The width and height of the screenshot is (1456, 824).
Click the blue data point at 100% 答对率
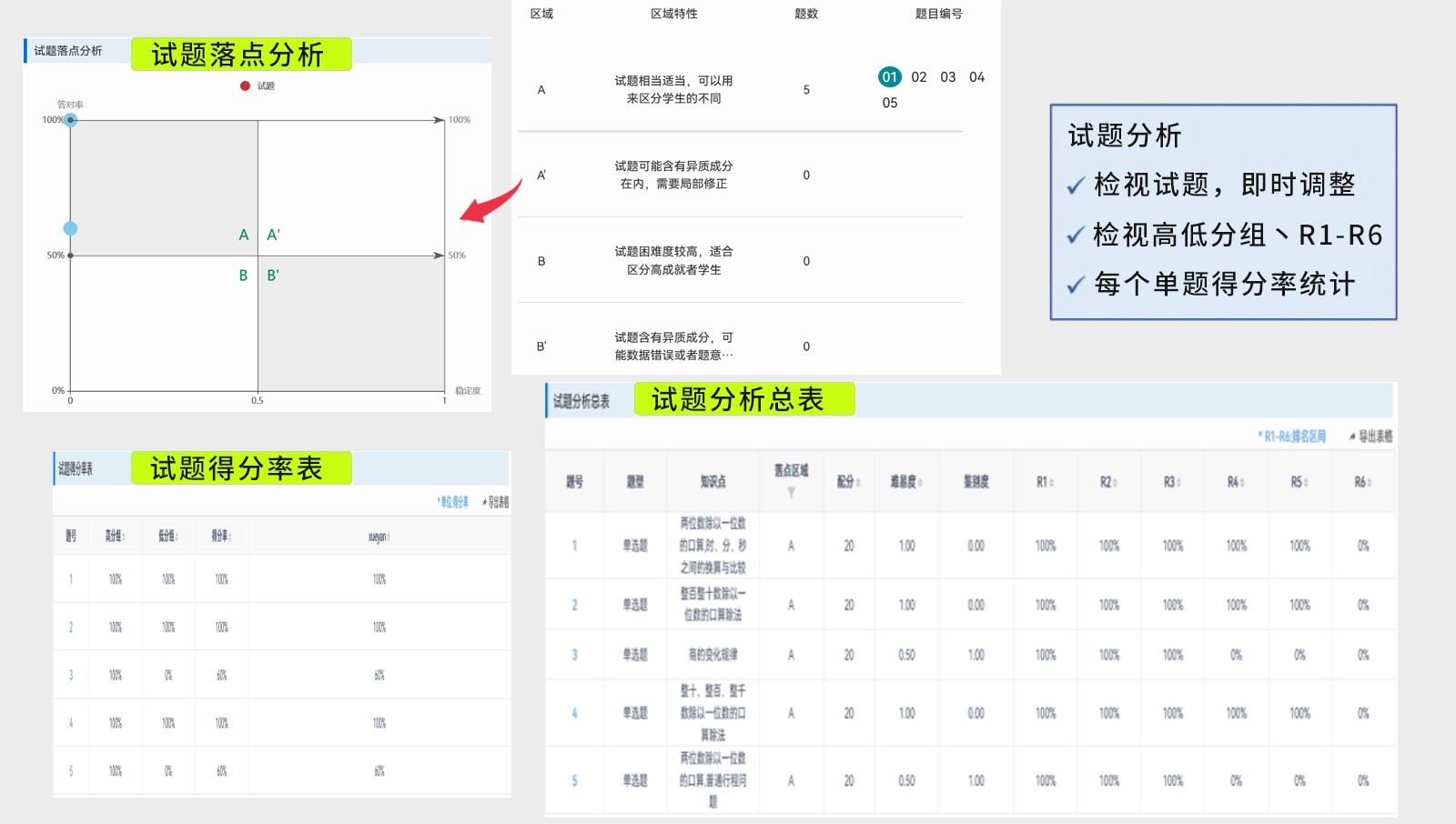(x=71, y=120)
